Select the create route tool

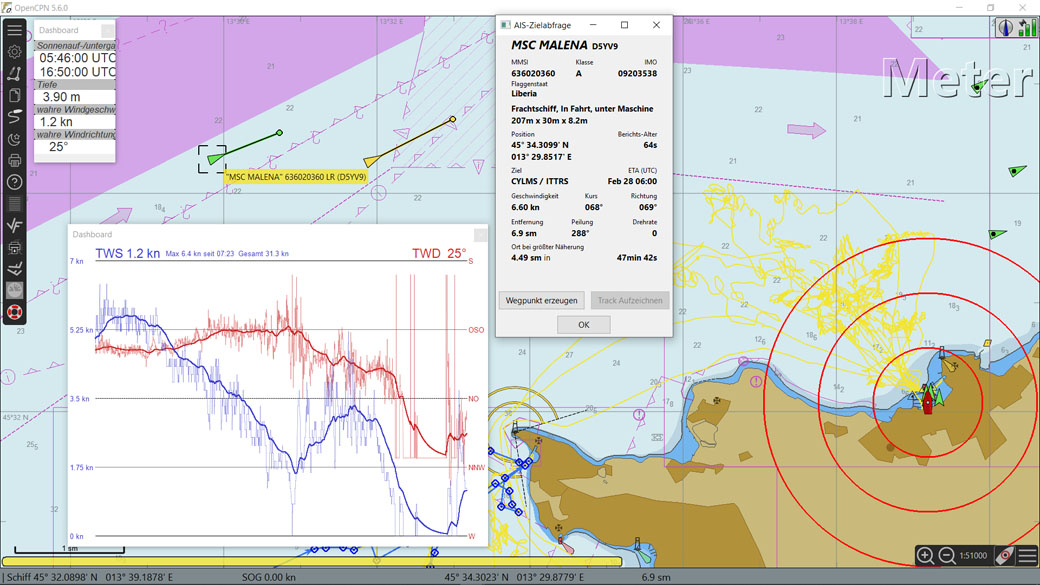[x=15, y=74]
